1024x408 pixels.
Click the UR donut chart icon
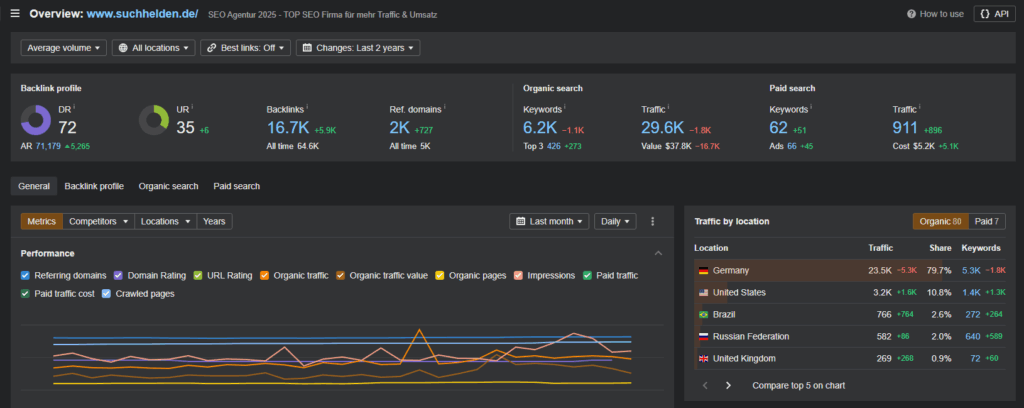point(154,120)
